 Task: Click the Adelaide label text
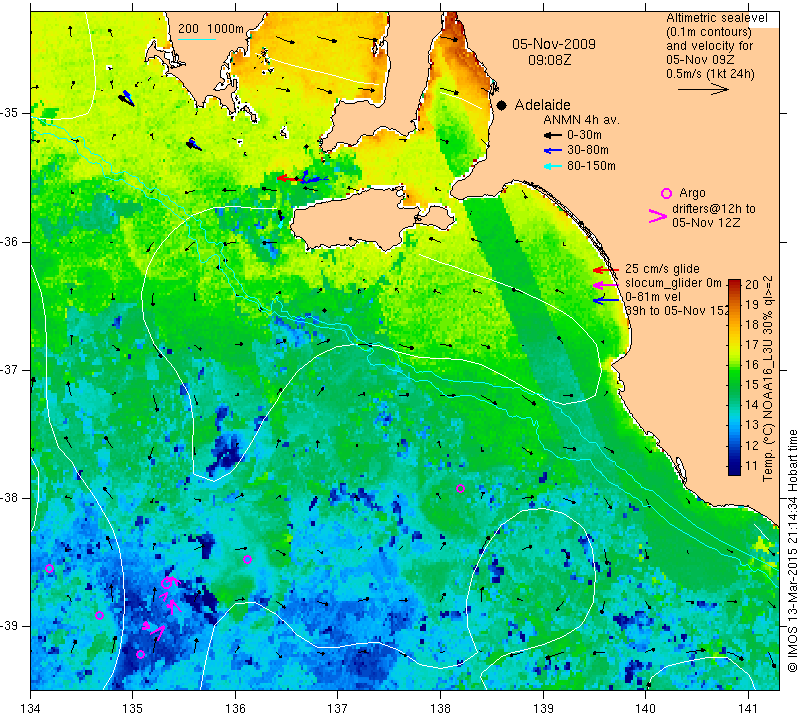point(542,105)
